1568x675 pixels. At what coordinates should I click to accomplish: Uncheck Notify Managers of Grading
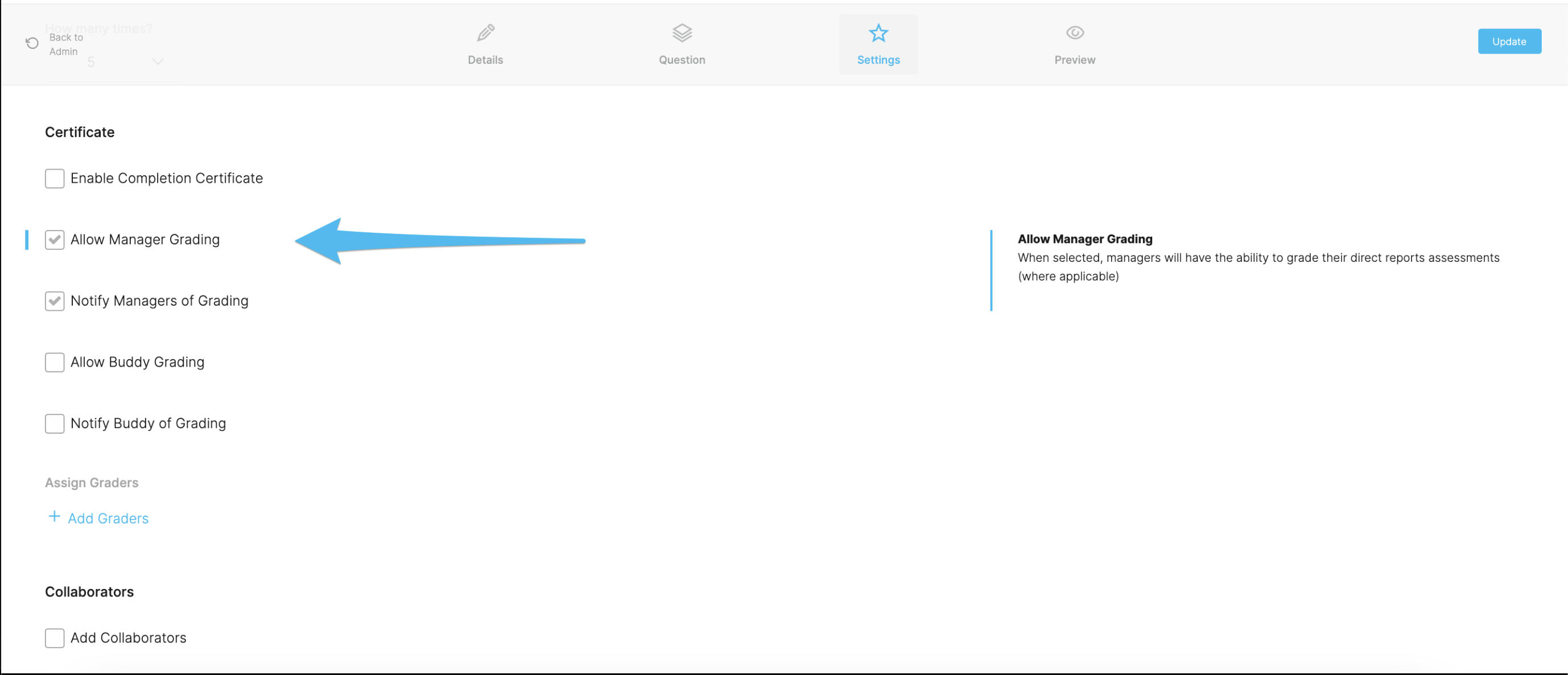pyautogui.click(x=54, y=301)
